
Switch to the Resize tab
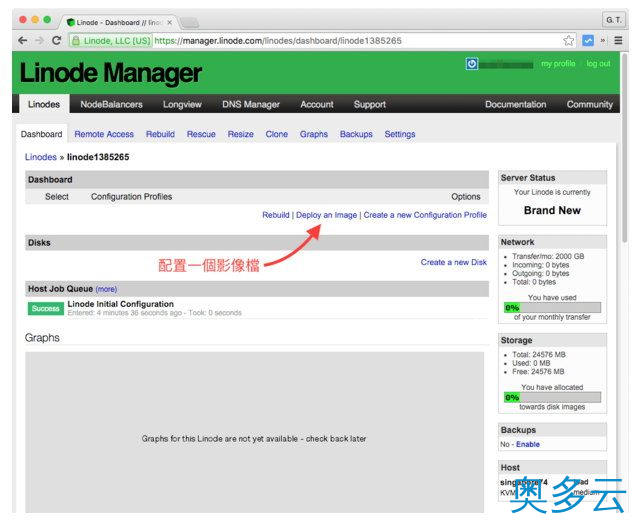pos(240,134)
